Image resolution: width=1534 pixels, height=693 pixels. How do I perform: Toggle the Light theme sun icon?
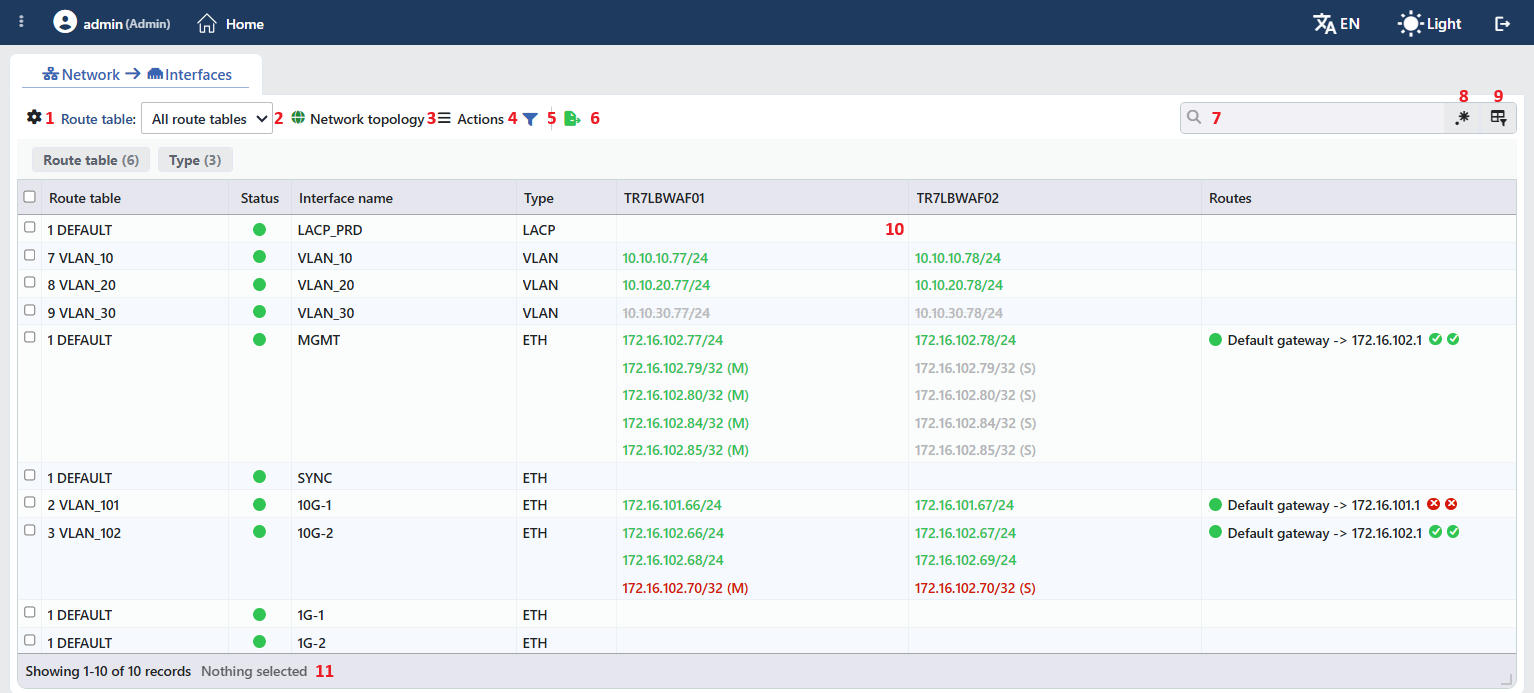pos(1410,23)
